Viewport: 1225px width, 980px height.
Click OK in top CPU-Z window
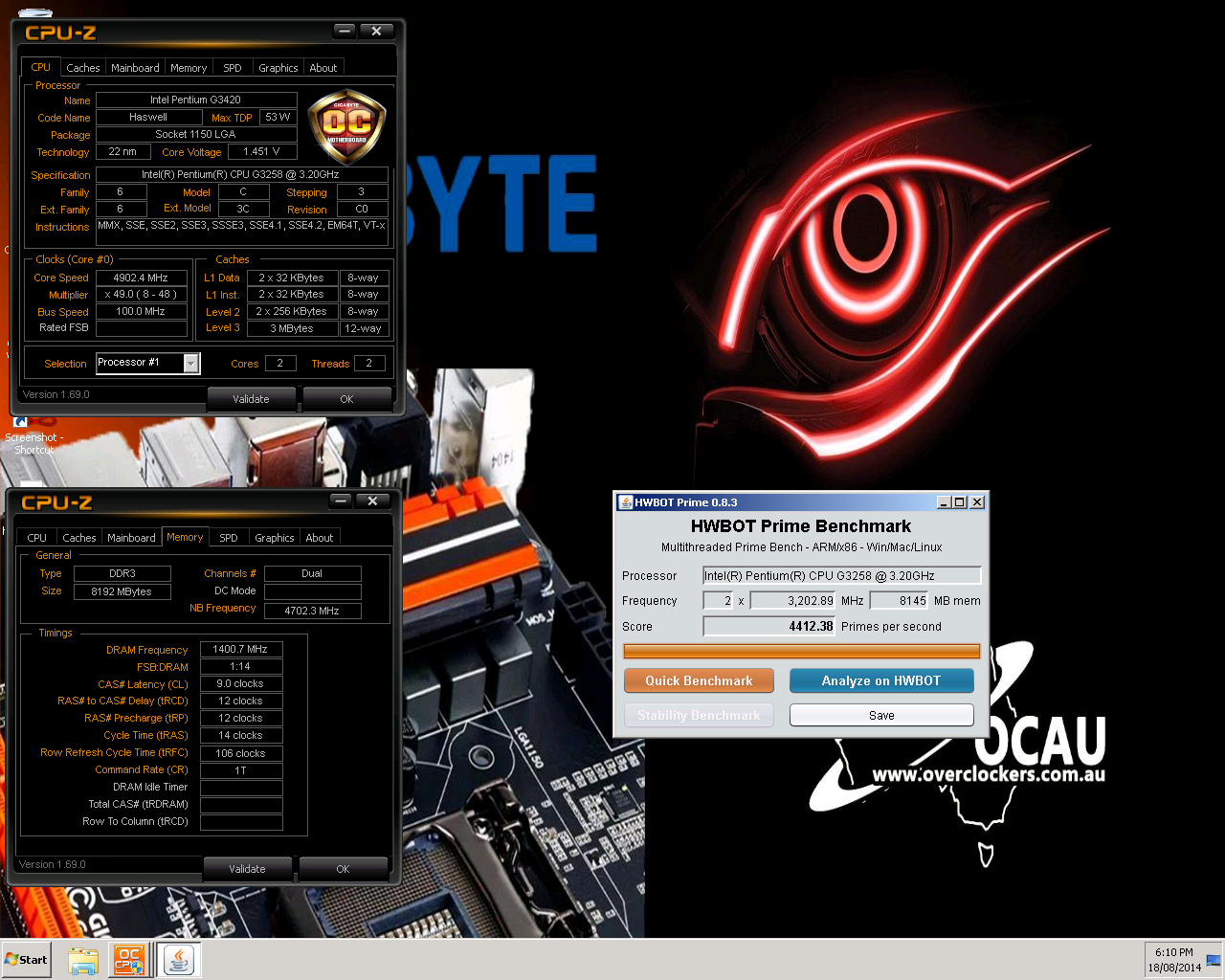point(346,399)
